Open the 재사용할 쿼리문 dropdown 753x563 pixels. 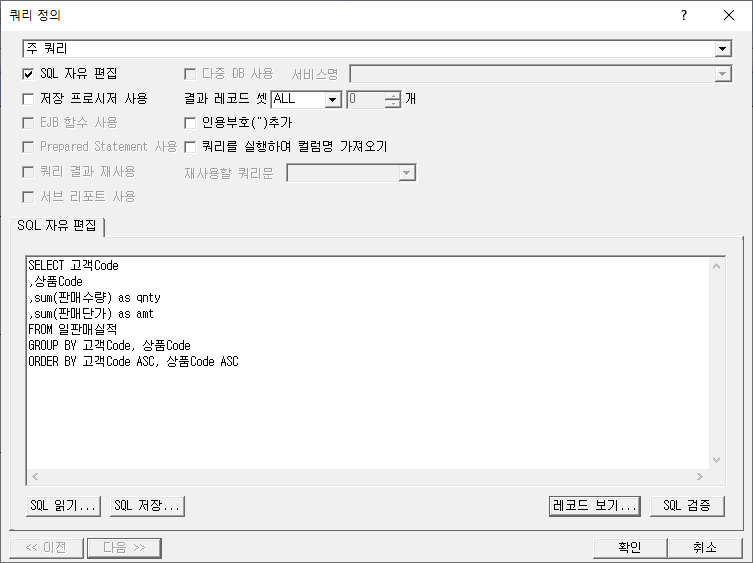[407, 173]
